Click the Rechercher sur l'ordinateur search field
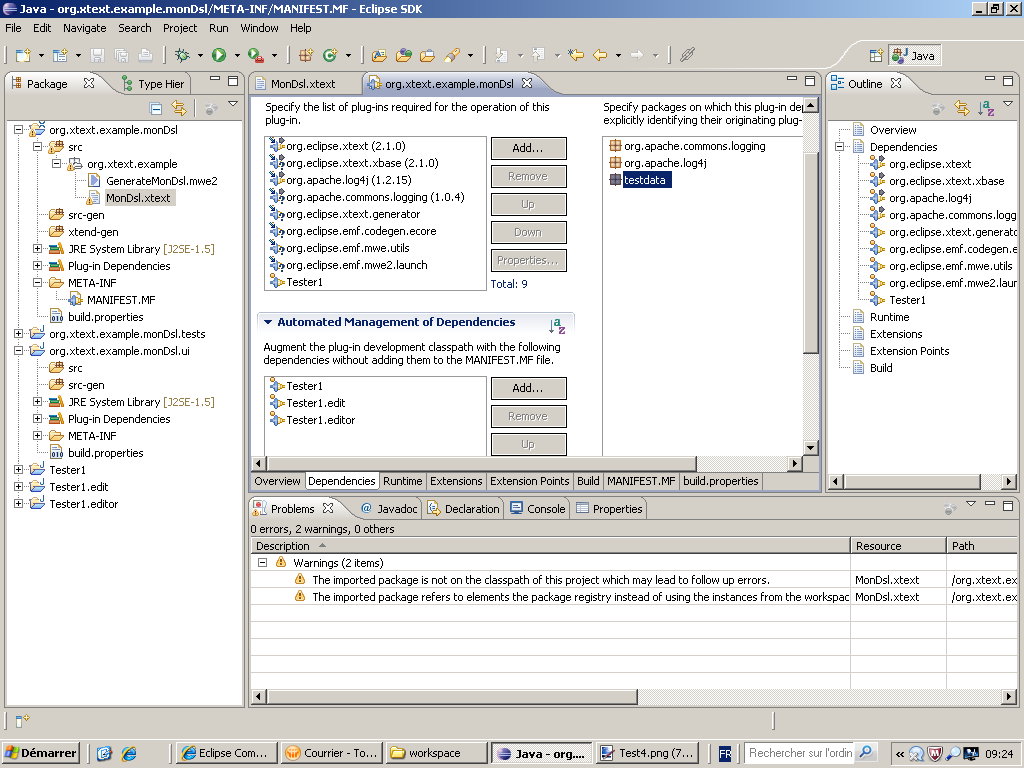 pos(799,753)
